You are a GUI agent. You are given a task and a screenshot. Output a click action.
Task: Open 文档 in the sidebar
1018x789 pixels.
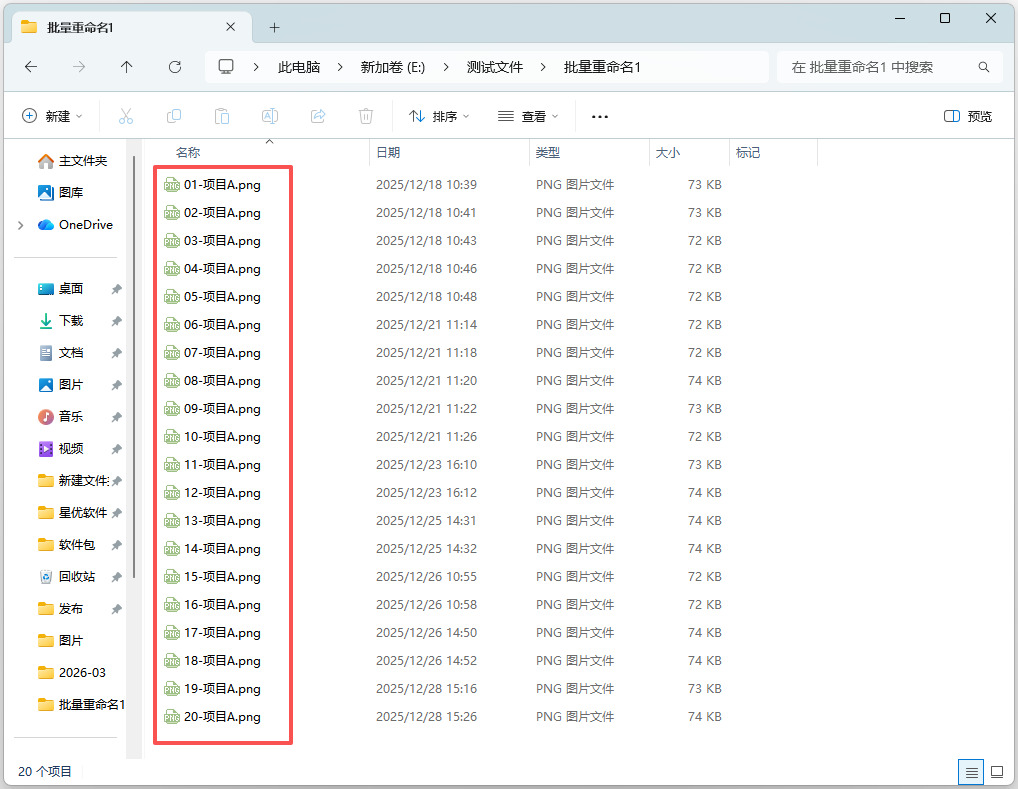pos(61,353)
